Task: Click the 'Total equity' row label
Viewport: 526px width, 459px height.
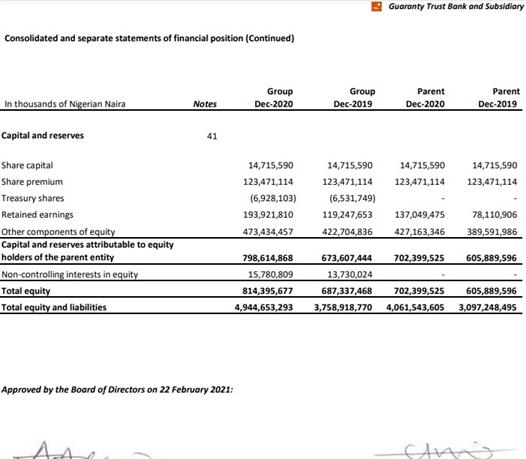Action: coord(26,291)
